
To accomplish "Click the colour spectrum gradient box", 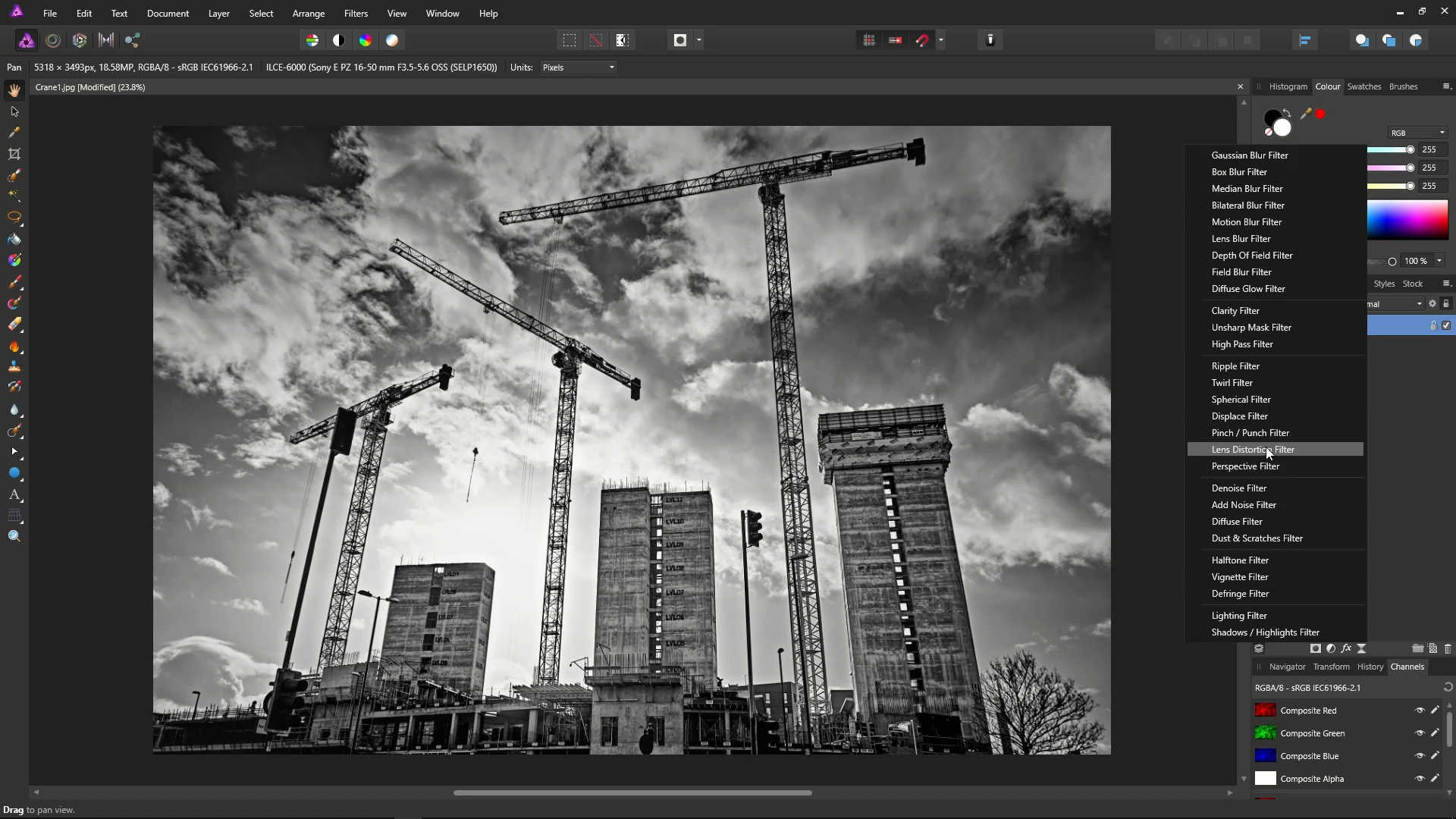I will (x=1407, y=220).
